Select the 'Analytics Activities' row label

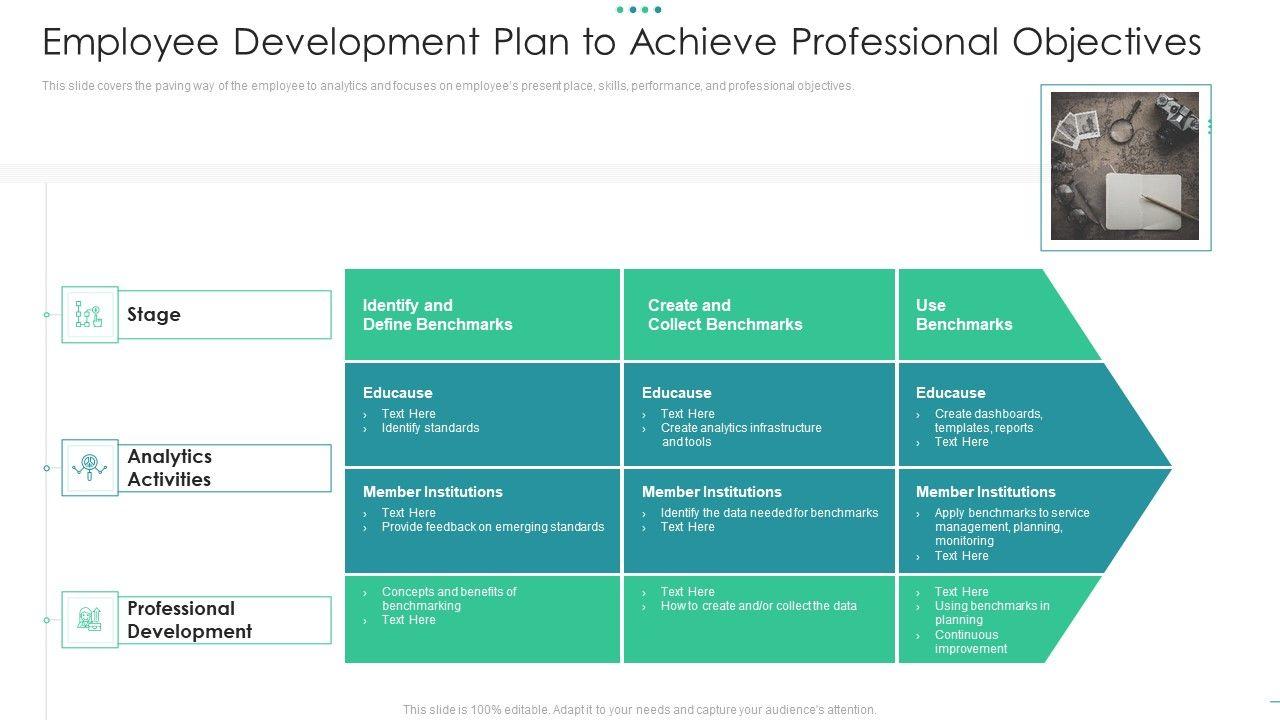pos(170,468)
